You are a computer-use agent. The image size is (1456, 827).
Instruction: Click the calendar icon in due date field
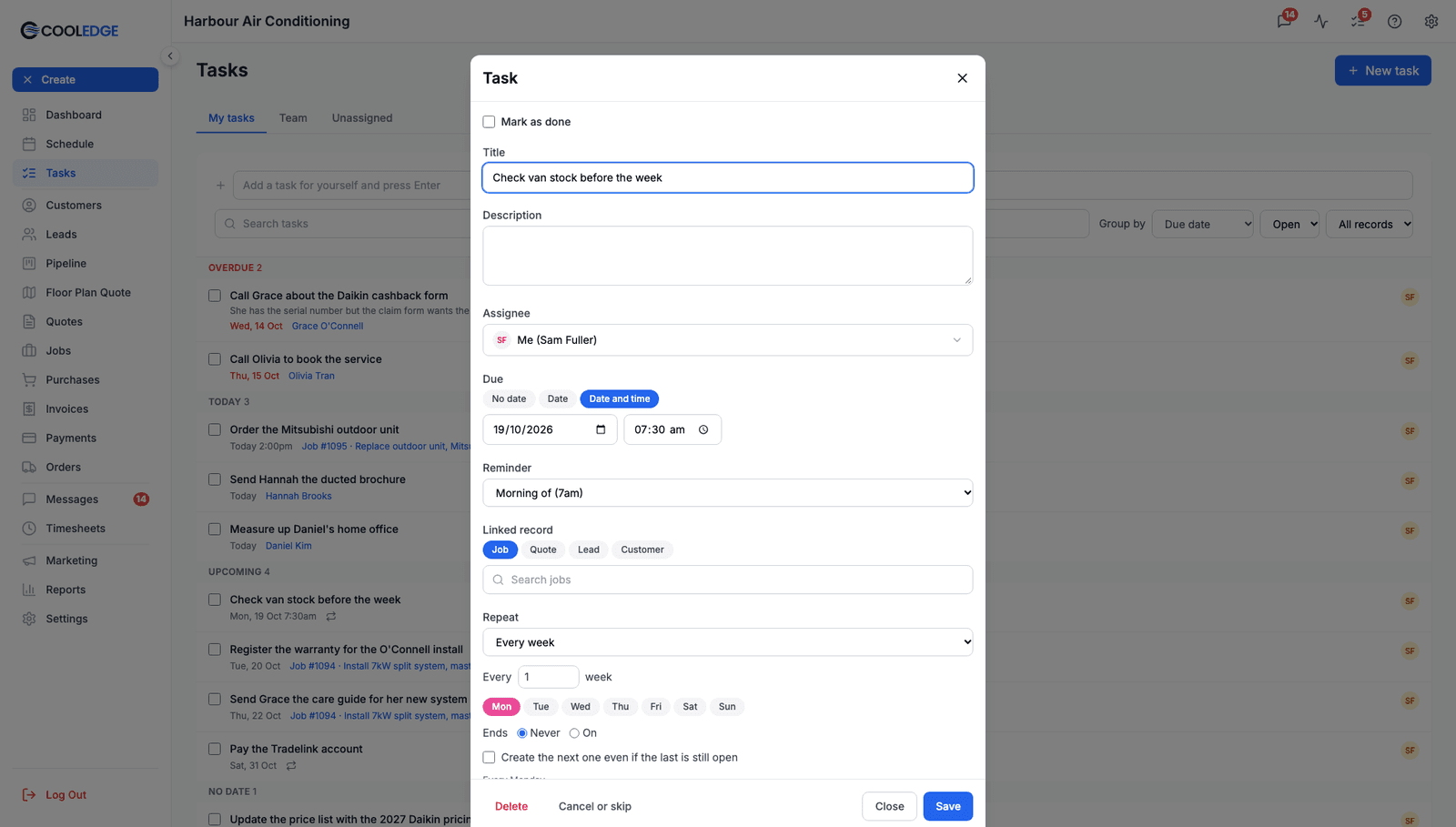coord(601,429)
